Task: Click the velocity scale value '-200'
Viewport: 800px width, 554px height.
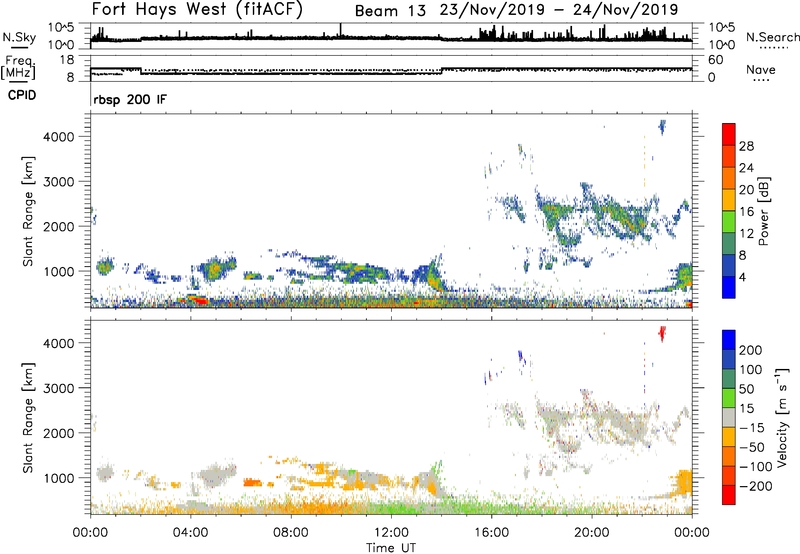Action: (x=756, y=486)
